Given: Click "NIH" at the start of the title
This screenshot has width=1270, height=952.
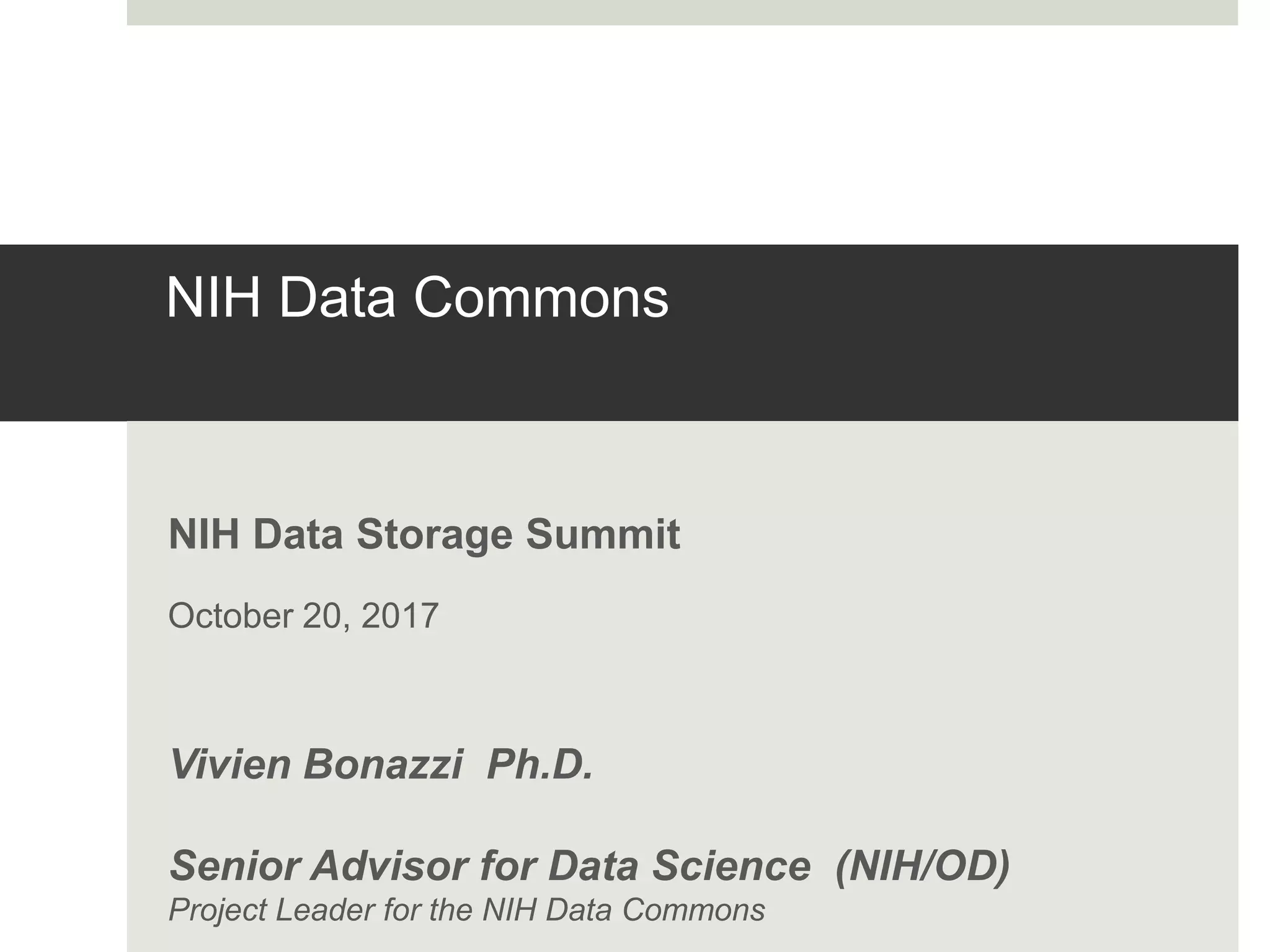Looking at the screenshot, I should tap(213, 298).
